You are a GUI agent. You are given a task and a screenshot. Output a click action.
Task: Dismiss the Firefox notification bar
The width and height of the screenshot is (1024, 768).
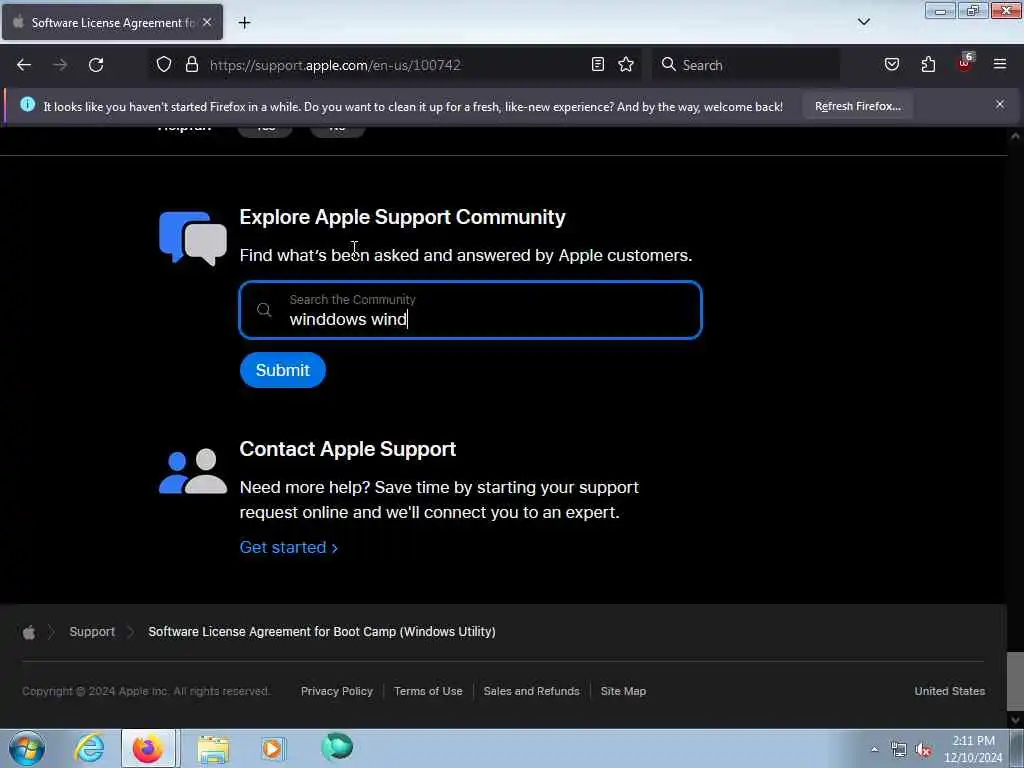pos(1000,104)
